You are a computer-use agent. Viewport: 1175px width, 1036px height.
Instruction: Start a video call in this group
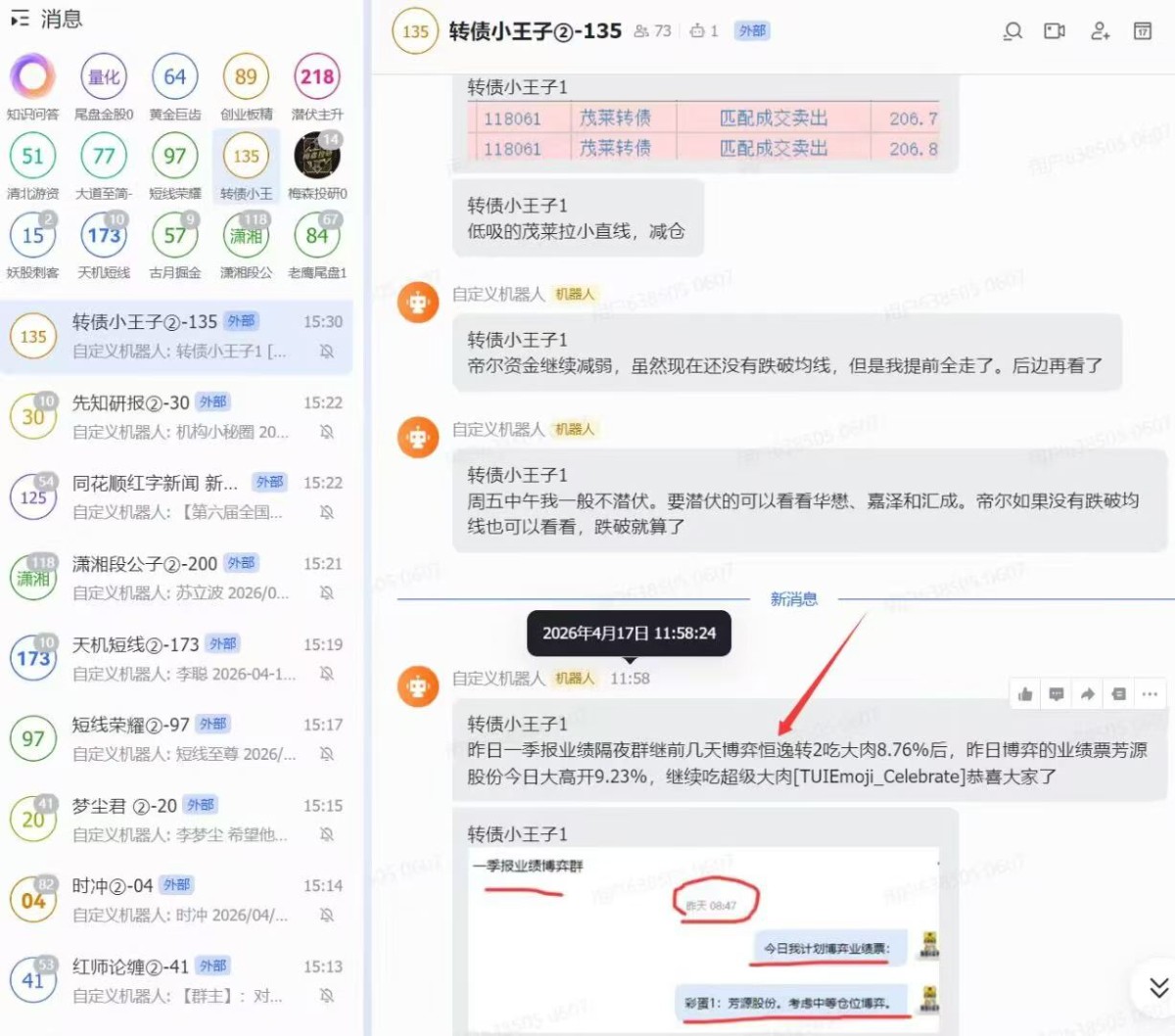click(x=1055, y=31)
